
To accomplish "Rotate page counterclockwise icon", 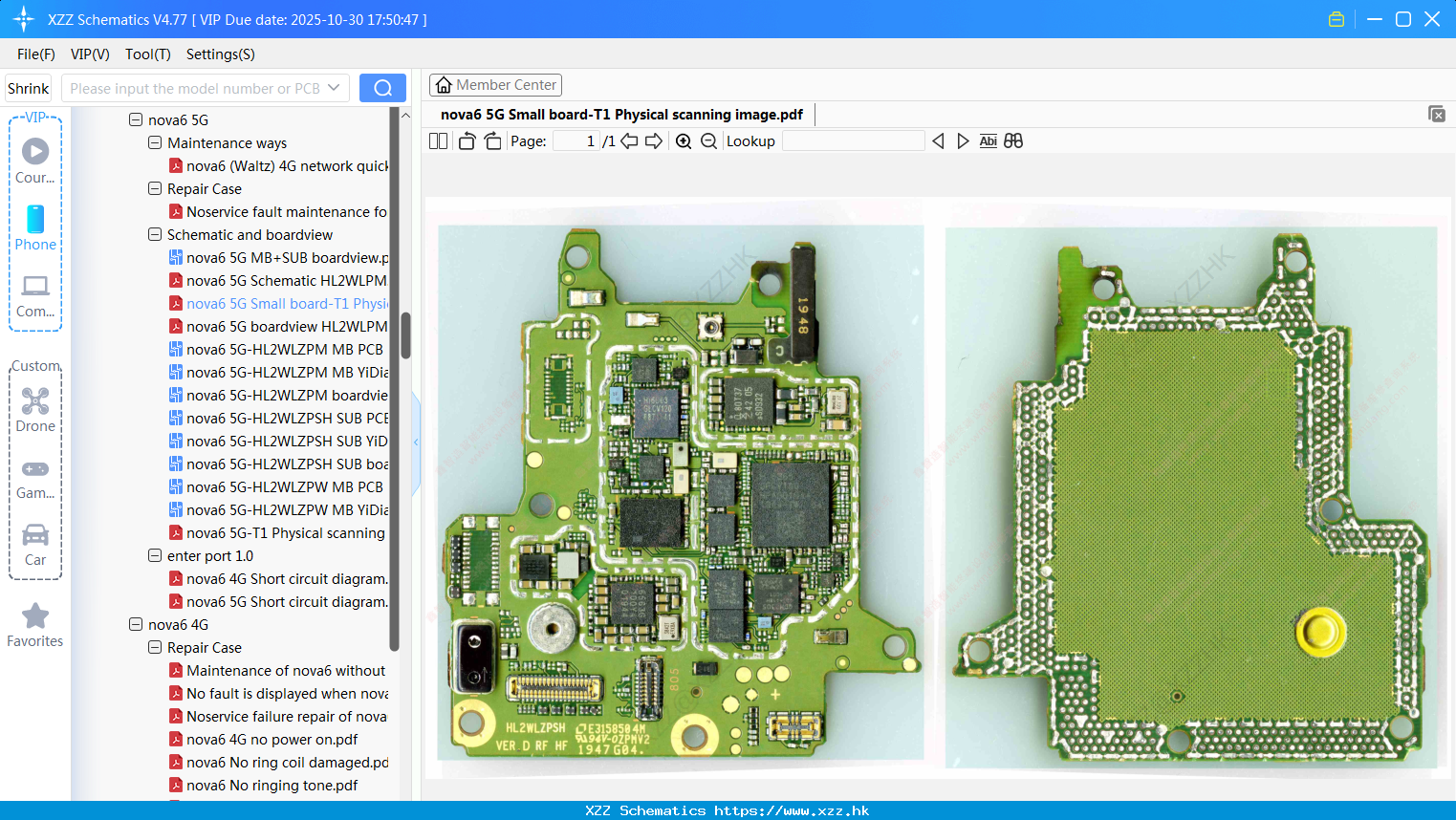I will [x=467, y=140].
